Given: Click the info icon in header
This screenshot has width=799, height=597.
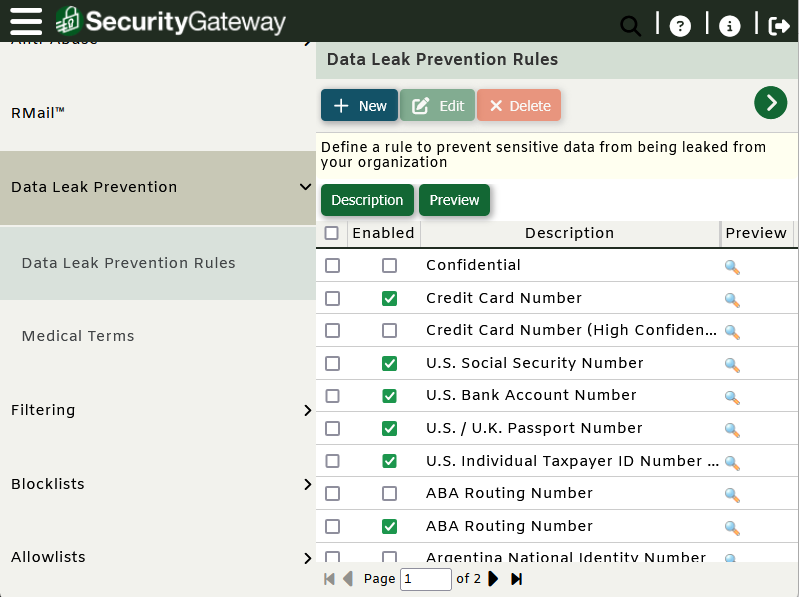Looking at the screenshot, I should click(x=730, y=26).
